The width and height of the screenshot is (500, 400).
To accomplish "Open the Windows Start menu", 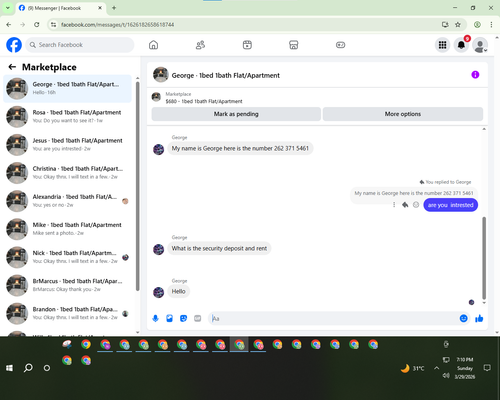I will tap(9, 368).
